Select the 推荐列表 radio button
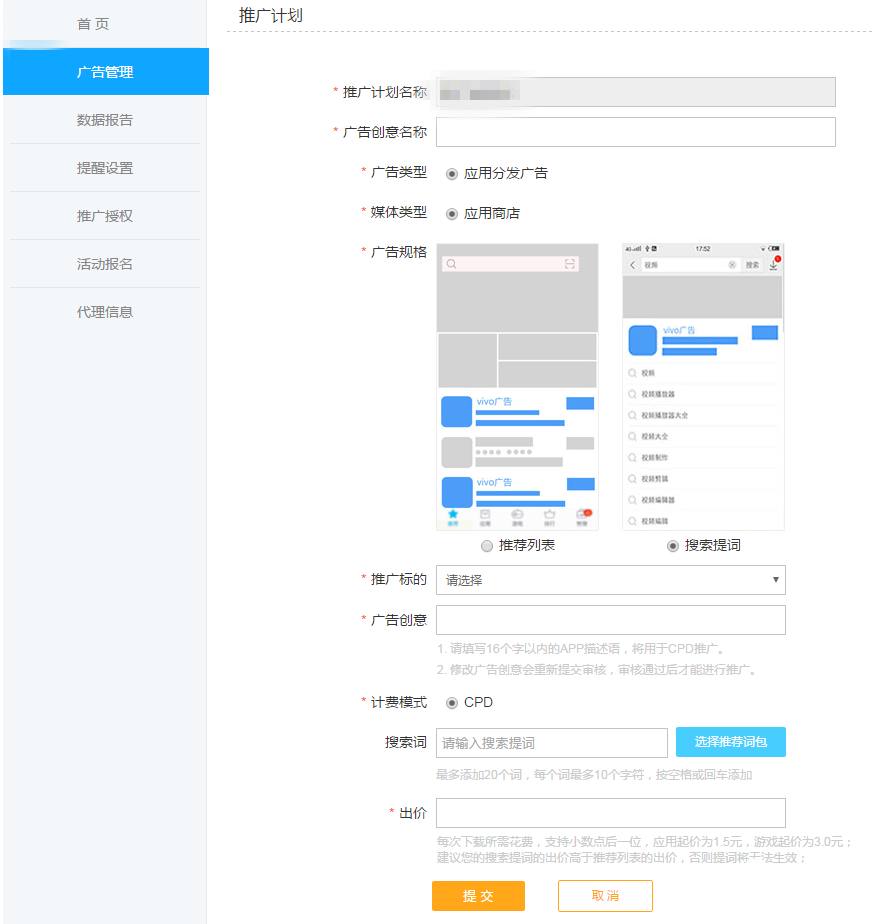This screenshot has width=874, height=924. (487, 545)
